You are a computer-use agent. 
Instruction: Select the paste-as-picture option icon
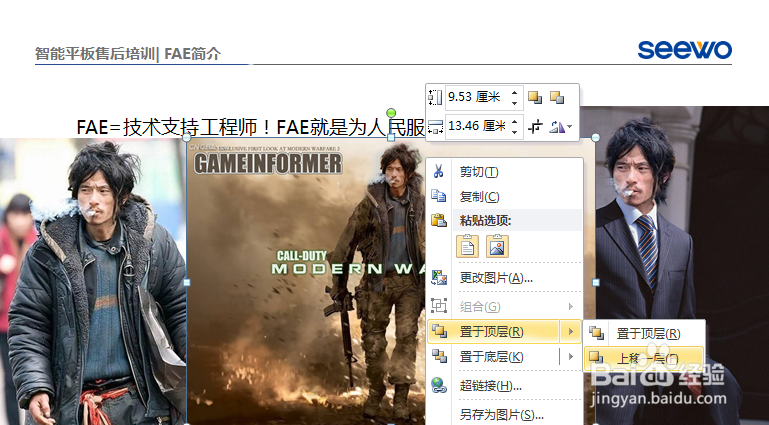[x=497, y=246]
